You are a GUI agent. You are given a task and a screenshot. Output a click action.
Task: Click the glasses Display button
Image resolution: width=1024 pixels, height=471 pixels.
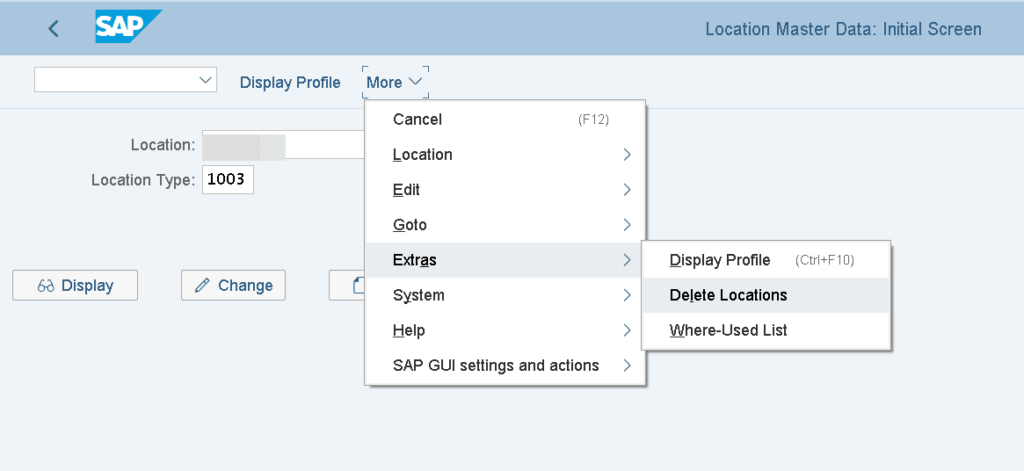tap(75, 285)
